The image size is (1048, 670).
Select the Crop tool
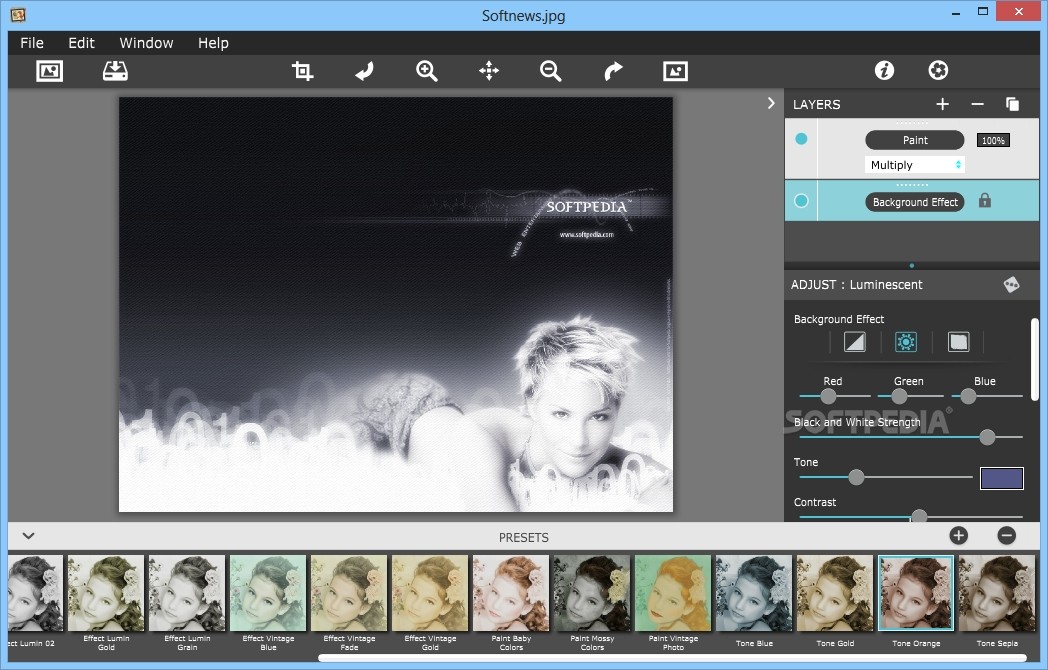coord(302,71)
